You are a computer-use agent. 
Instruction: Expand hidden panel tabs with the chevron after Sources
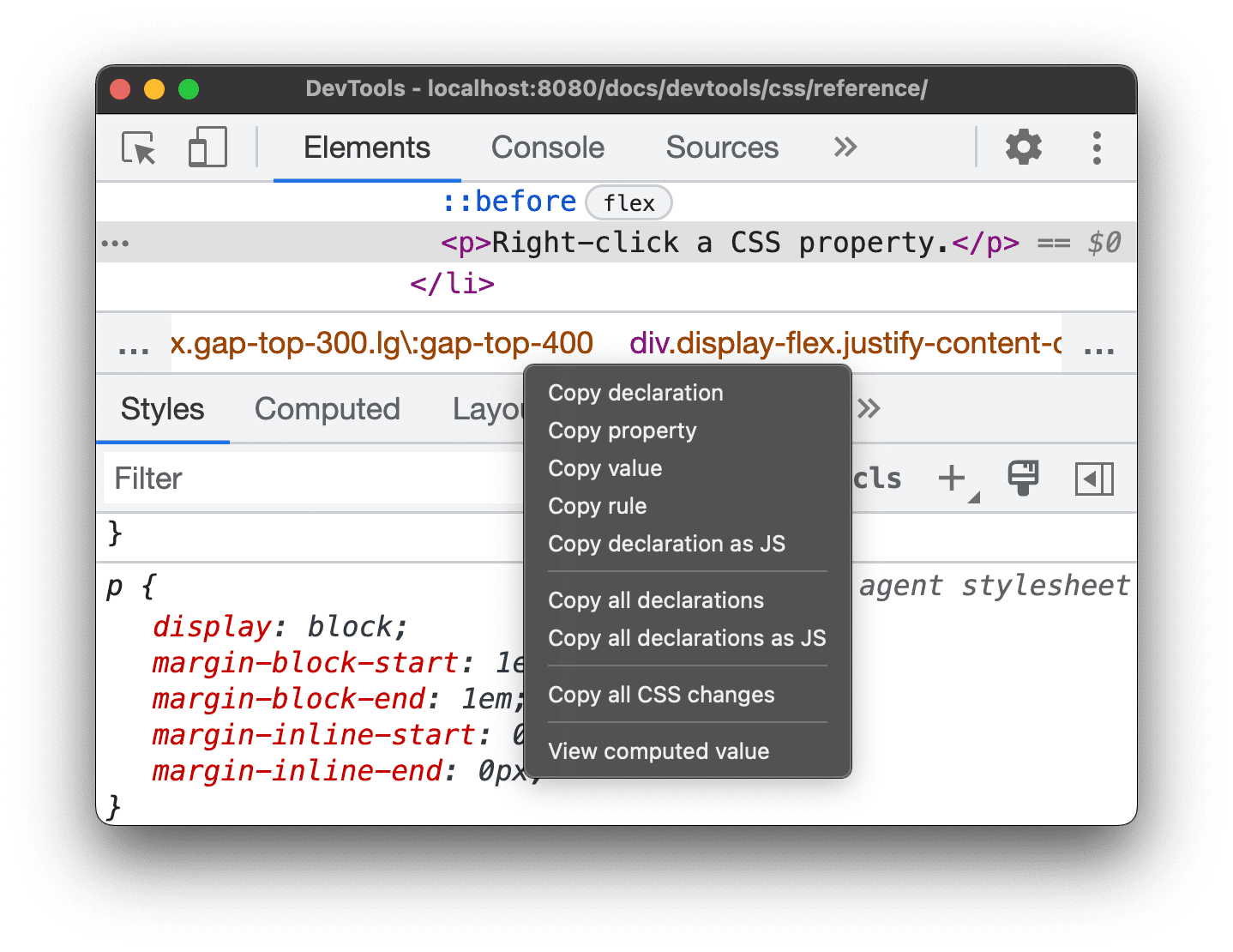click(845, 148)
